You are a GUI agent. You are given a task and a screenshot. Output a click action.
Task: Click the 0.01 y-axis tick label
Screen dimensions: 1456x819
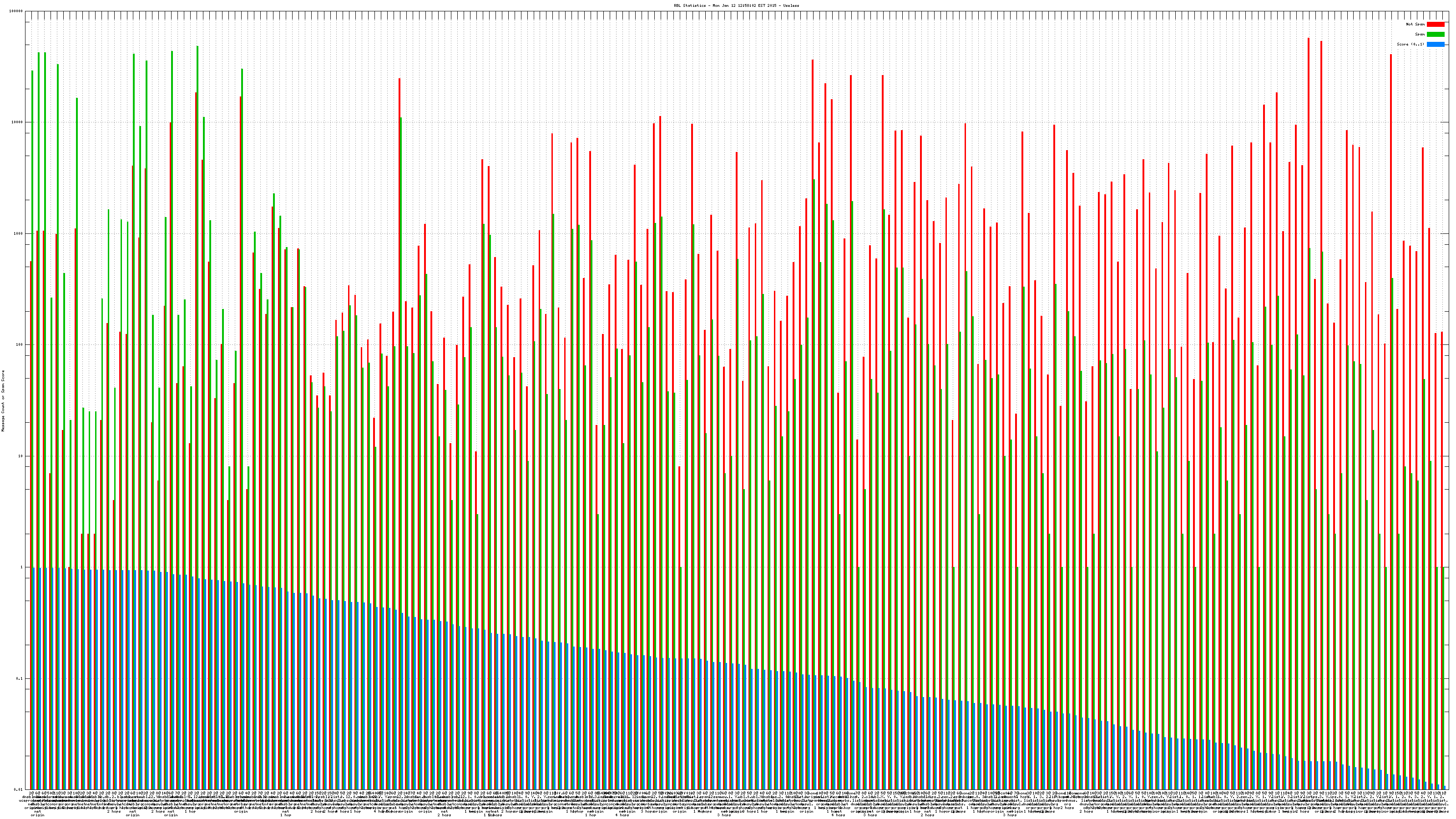19,789
